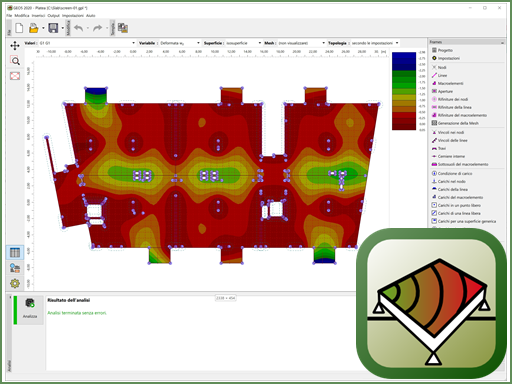This screenshot has height=384, width=512.
Task: Select Generazione della Mesh frame
Action: [x=458, y=123]
